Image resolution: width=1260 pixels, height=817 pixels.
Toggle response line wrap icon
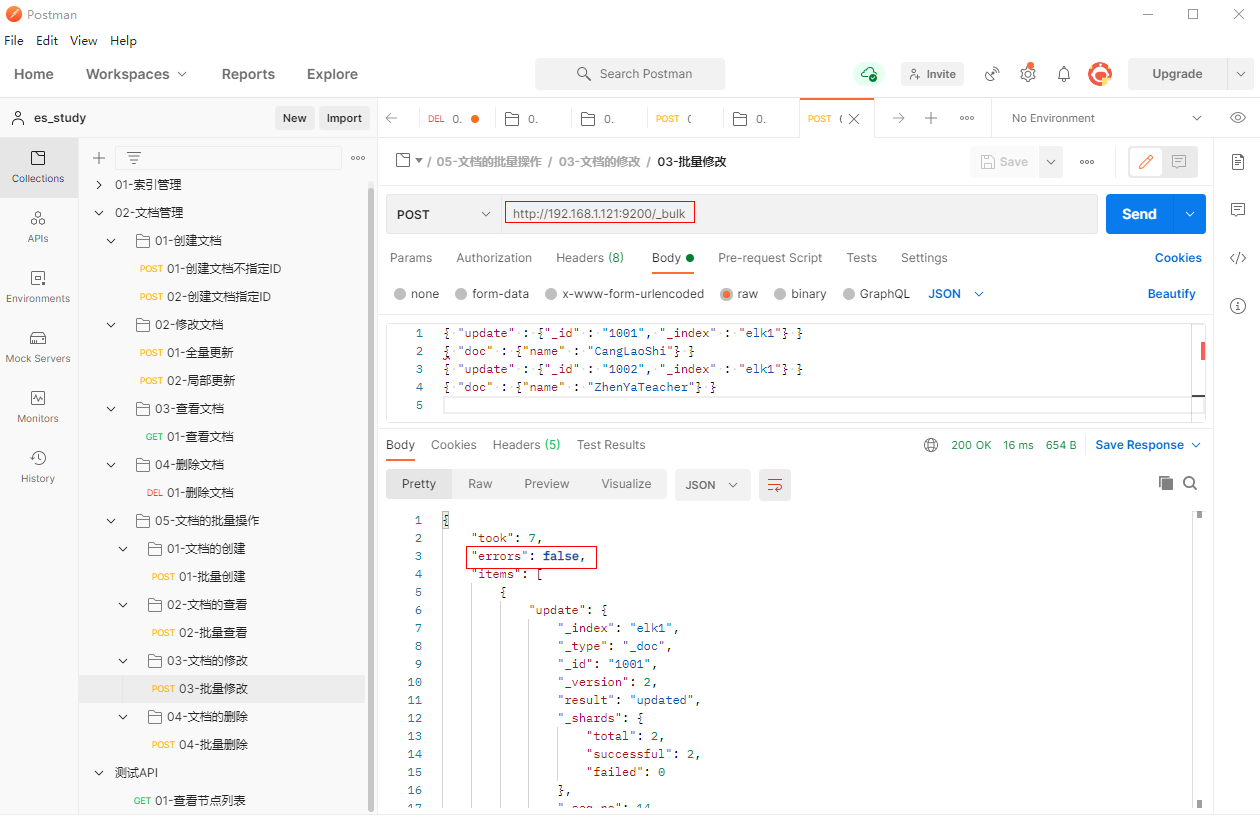[774, 484]
